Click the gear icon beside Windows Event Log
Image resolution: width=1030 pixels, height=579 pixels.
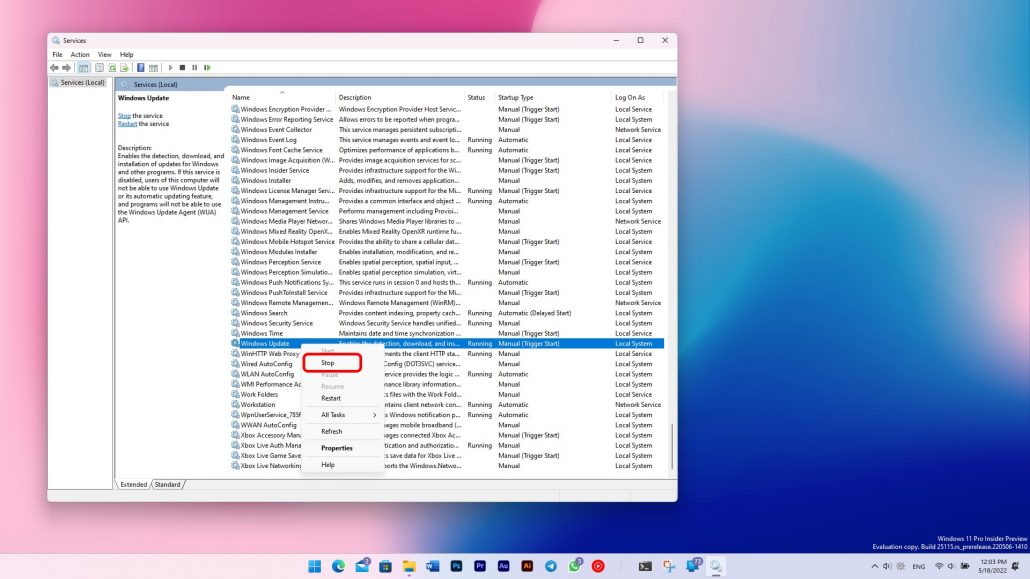pos(235,140)
